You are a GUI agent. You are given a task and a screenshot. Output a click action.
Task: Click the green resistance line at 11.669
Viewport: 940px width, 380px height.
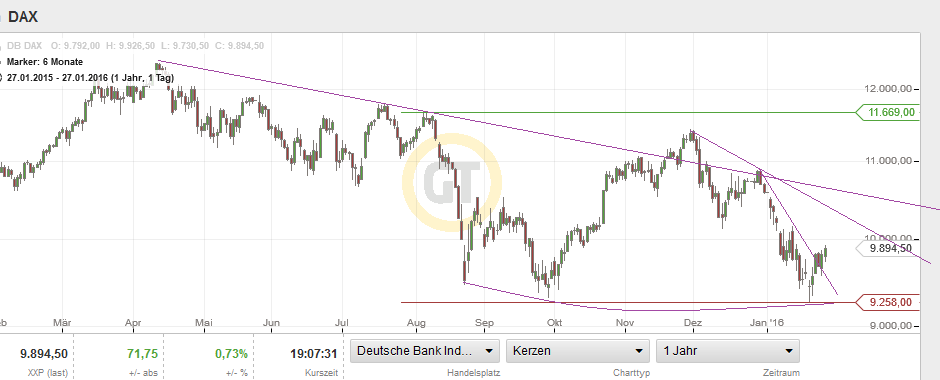click(x=628, y=112)
